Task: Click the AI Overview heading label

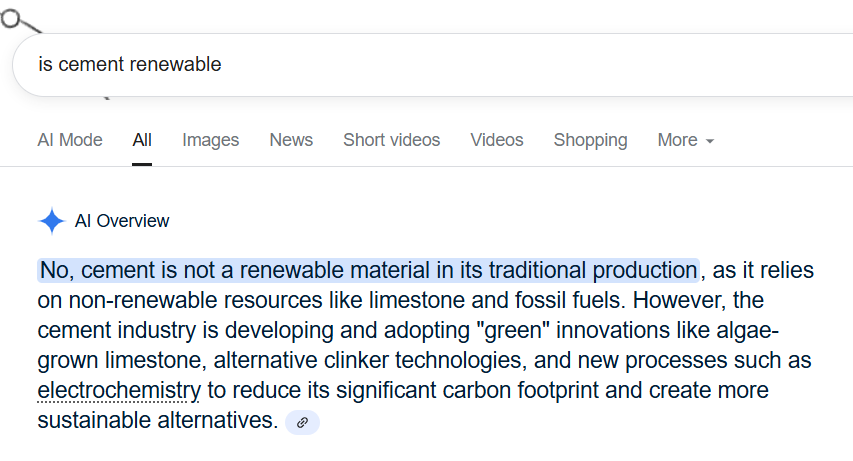Action: tap(122, 221)
